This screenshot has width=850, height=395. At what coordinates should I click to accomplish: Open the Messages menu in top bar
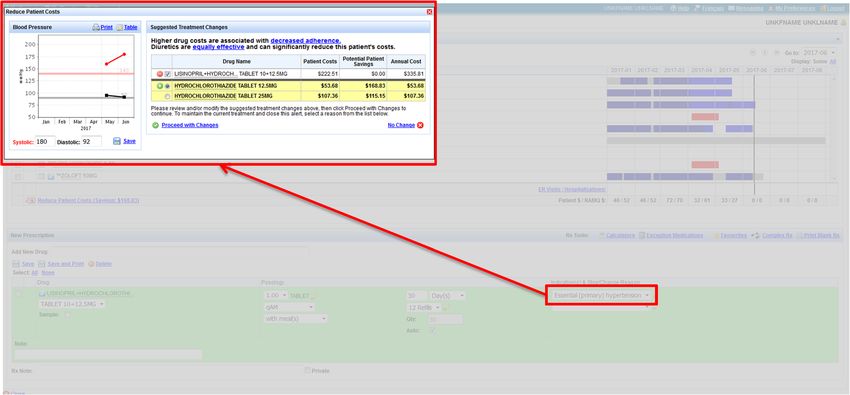745,8
